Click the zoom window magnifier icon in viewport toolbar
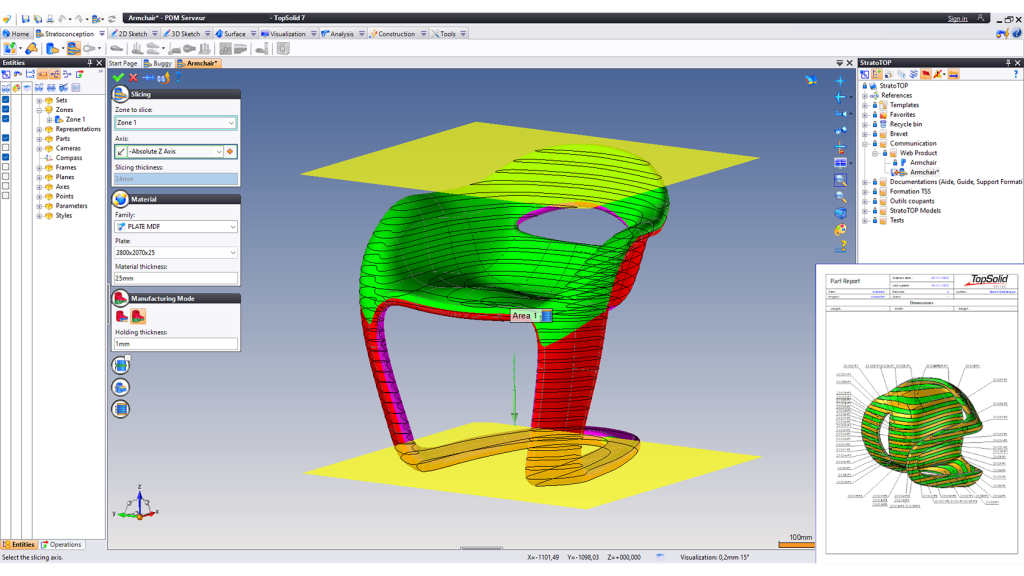Image resolution: width=1024 pixels, height=576 pixels. (840, 180)
